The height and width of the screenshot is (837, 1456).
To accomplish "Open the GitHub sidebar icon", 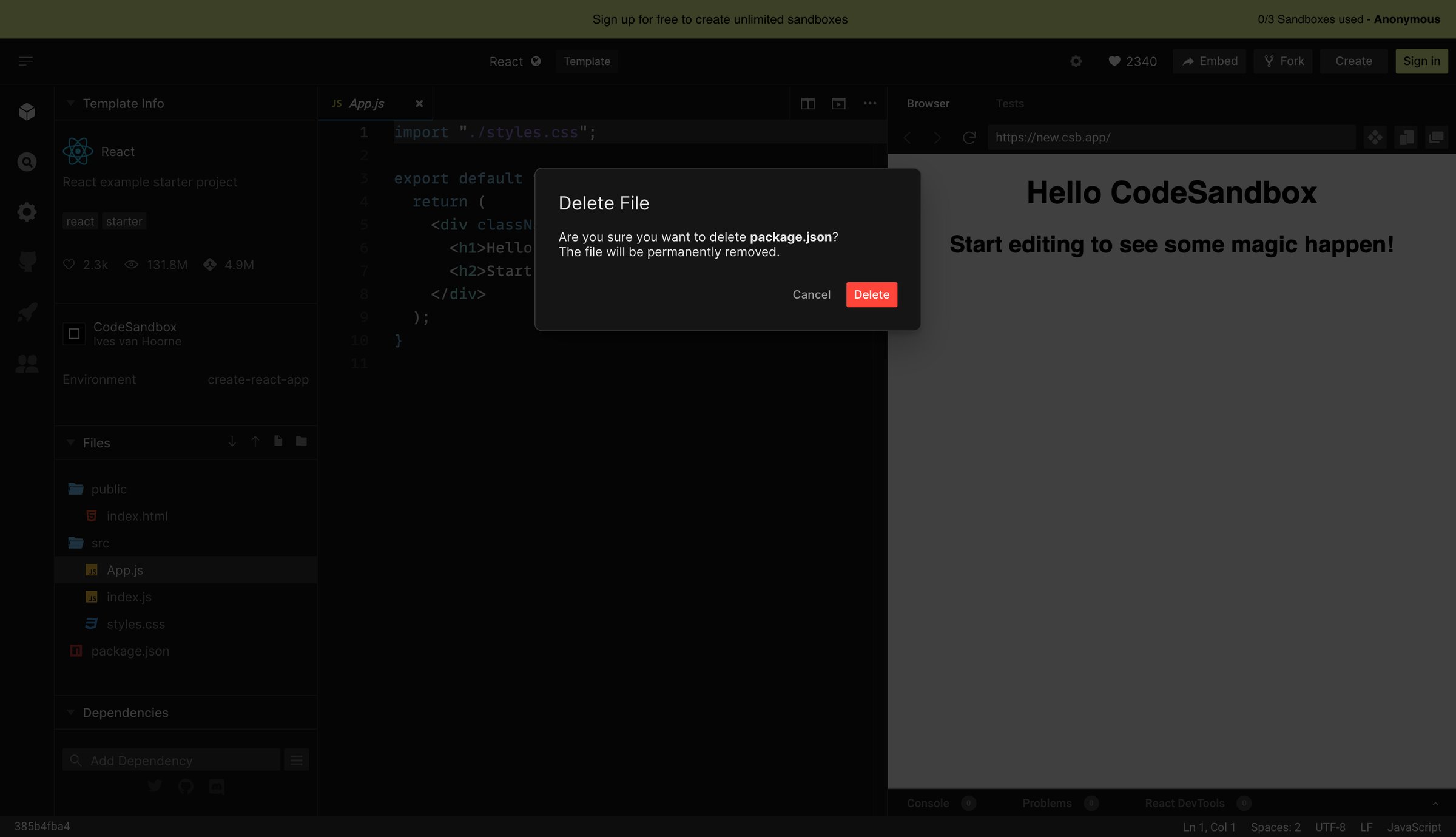I will coord(27,262).
